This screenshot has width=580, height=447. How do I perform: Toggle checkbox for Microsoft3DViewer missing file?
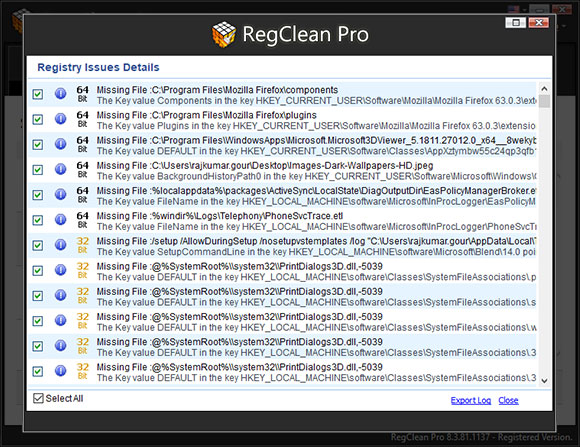(x=37, y=145)
